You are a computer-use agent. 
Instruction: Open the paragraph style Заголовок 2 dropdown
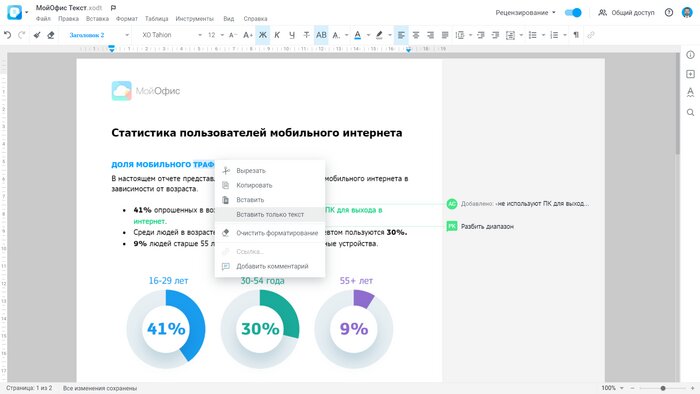98,35
